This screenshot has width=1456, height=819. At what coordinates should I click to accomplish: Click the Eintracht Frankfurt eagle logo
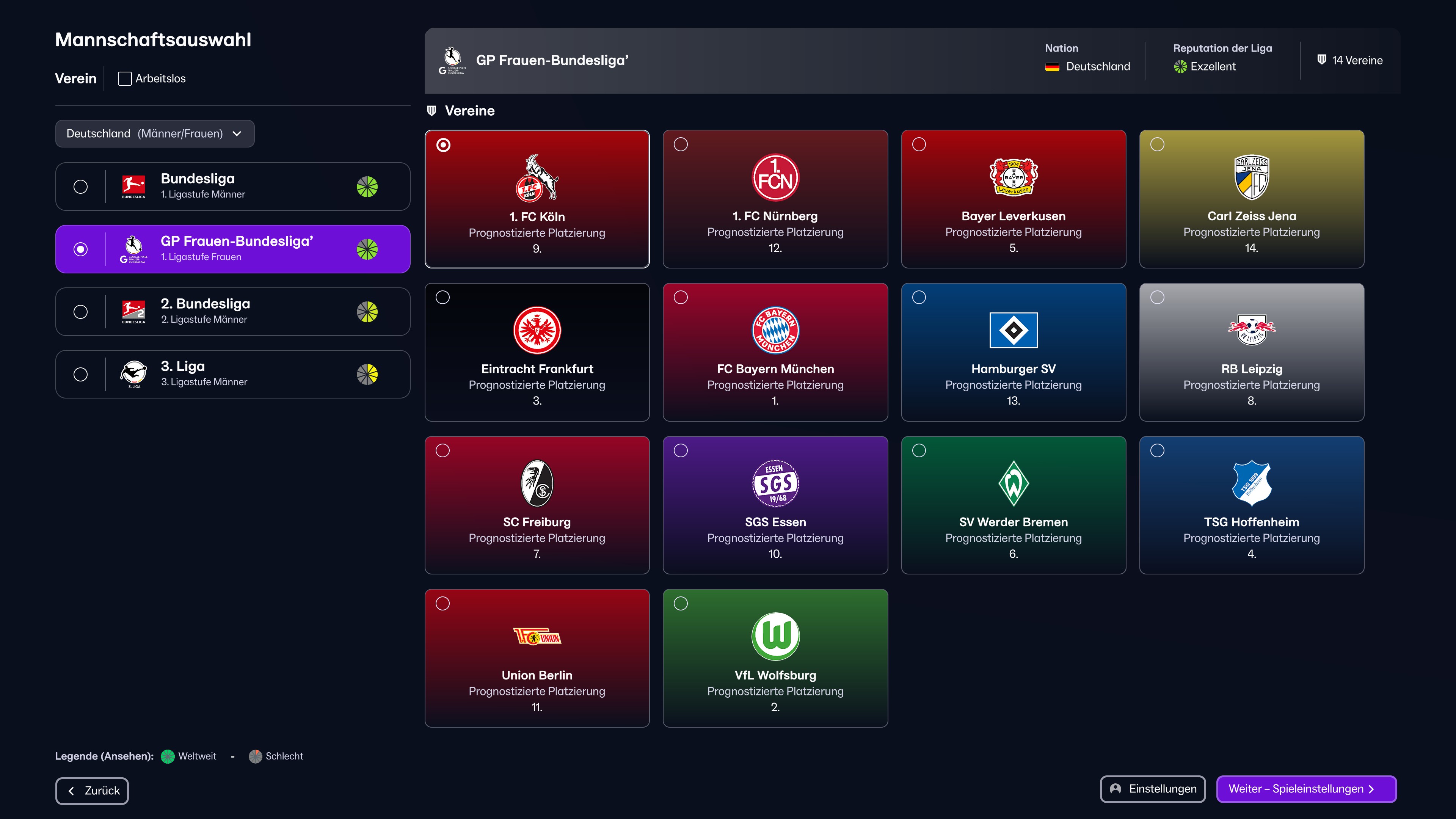pos(537,330)
